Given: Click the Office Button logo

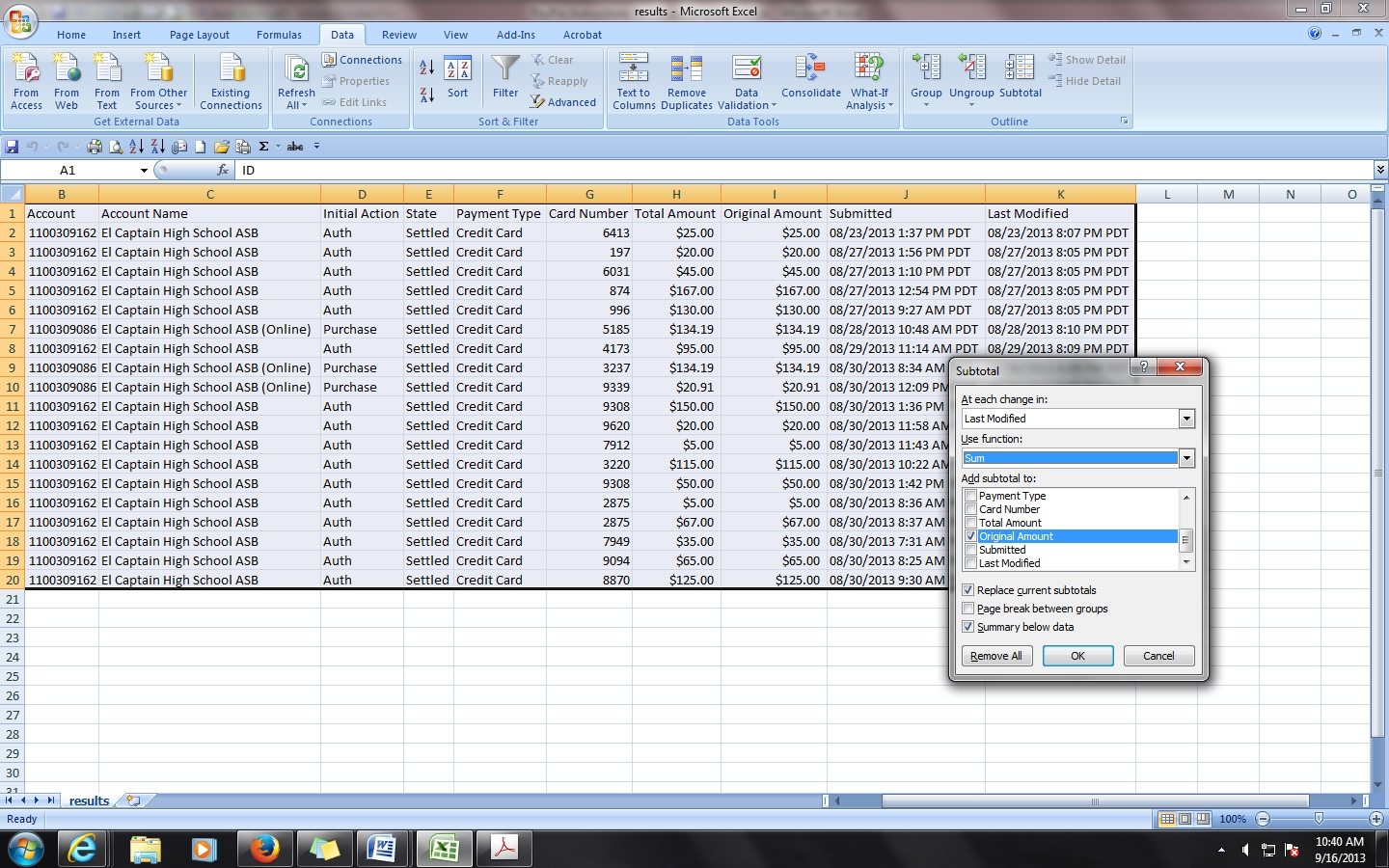Looking at the screenshot, I should [20, 20].
